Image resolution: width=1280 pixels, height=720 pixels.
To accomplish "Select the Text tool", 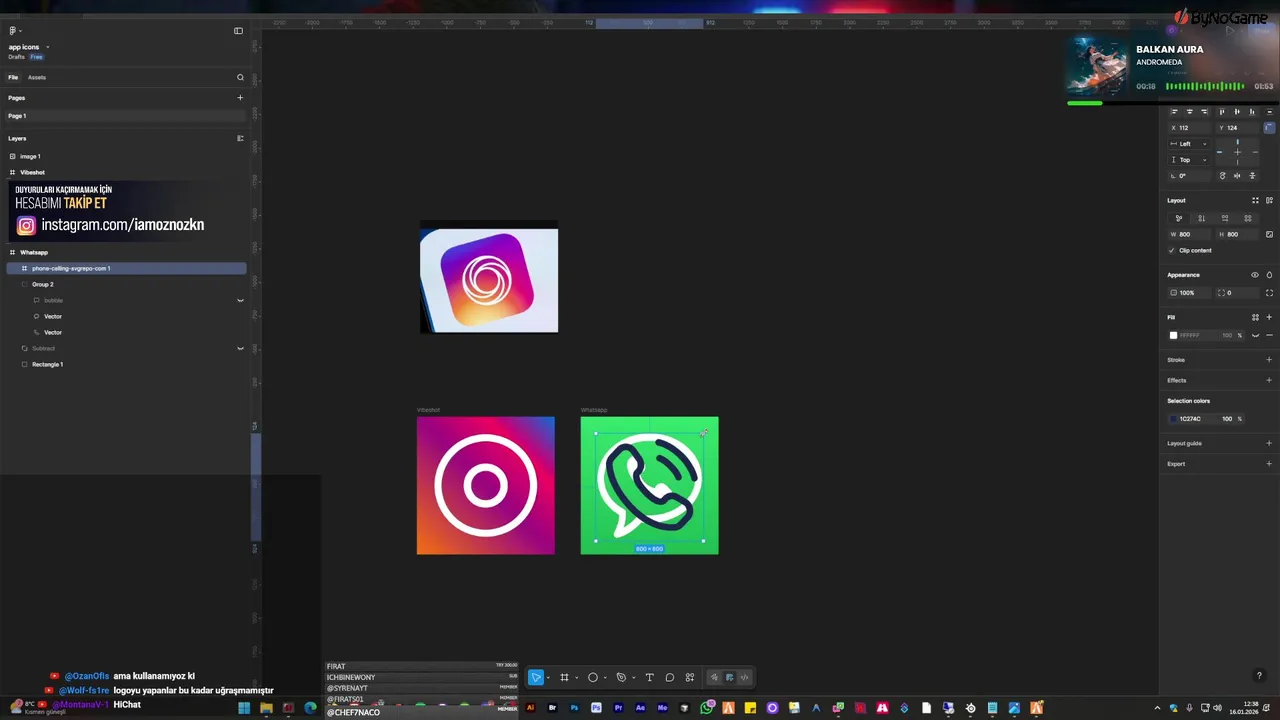I will point(649,677).
